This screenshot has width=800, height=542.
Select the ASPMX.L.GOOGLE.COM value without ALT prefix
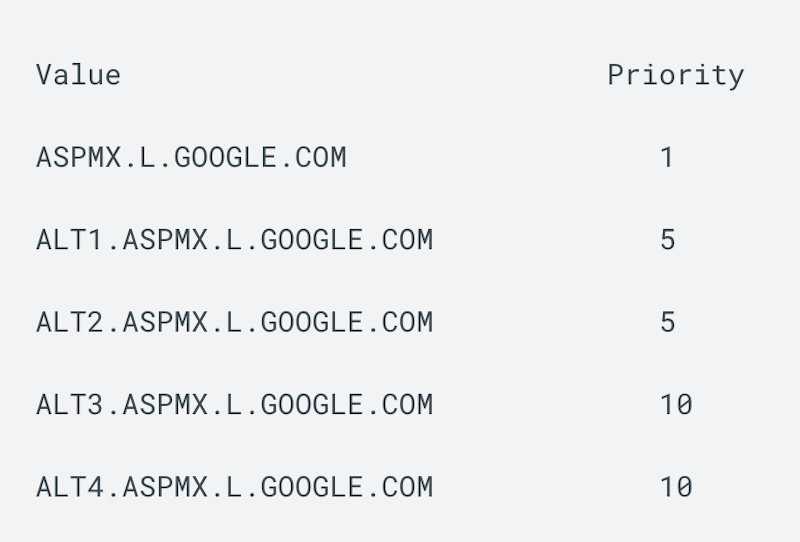191,157
